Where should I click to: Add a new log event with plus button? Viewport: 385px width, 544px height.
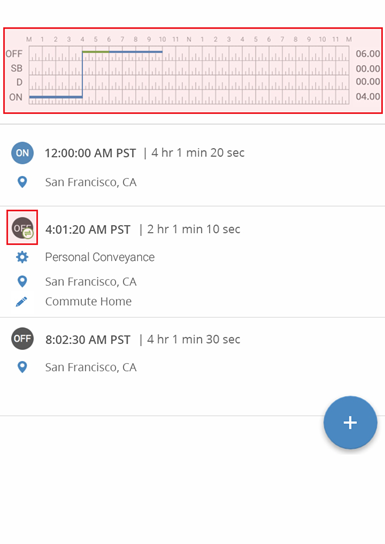click(350, 422)
